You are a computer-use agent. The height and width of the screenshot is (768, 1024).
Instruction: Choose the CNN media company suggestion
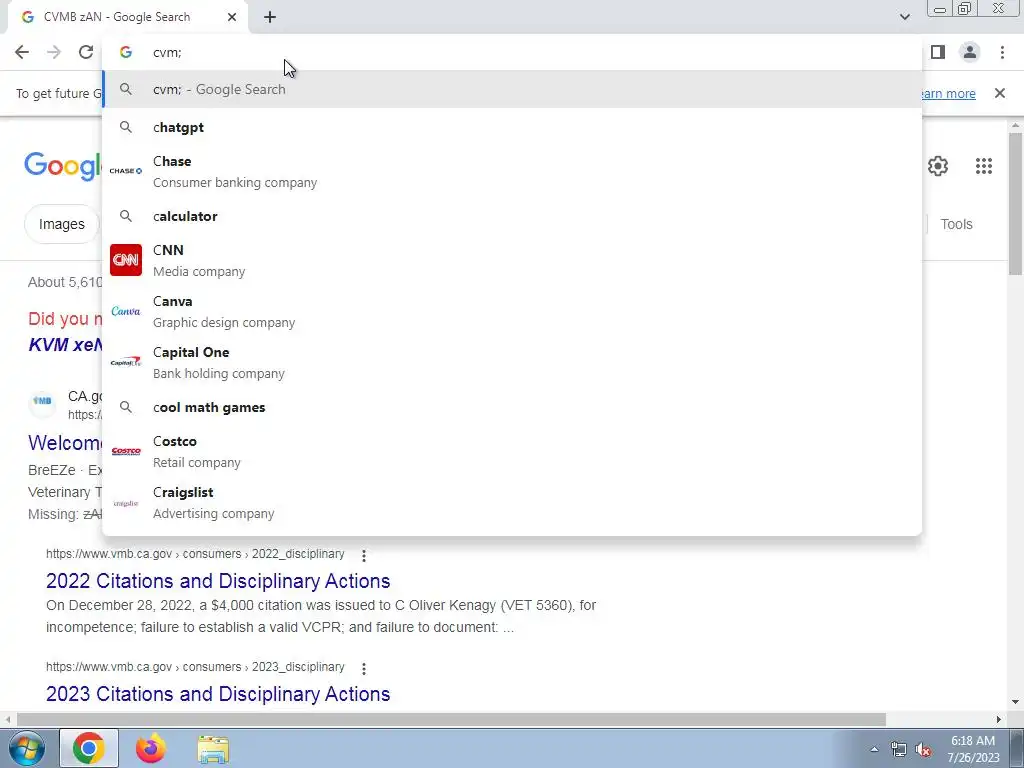(x=512, y=260)
